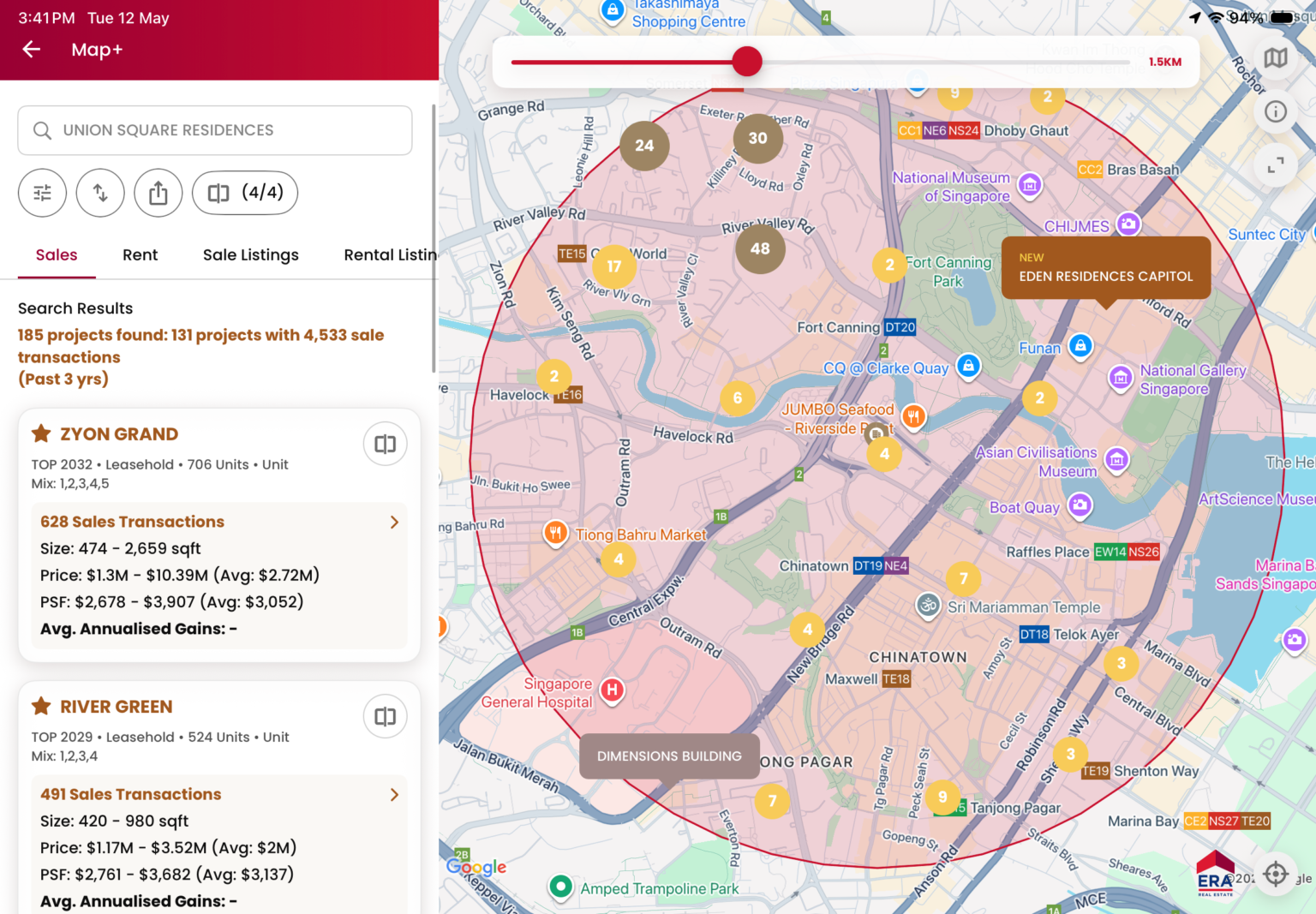
Task: Click the radius slider red handle
Action: 747,61
